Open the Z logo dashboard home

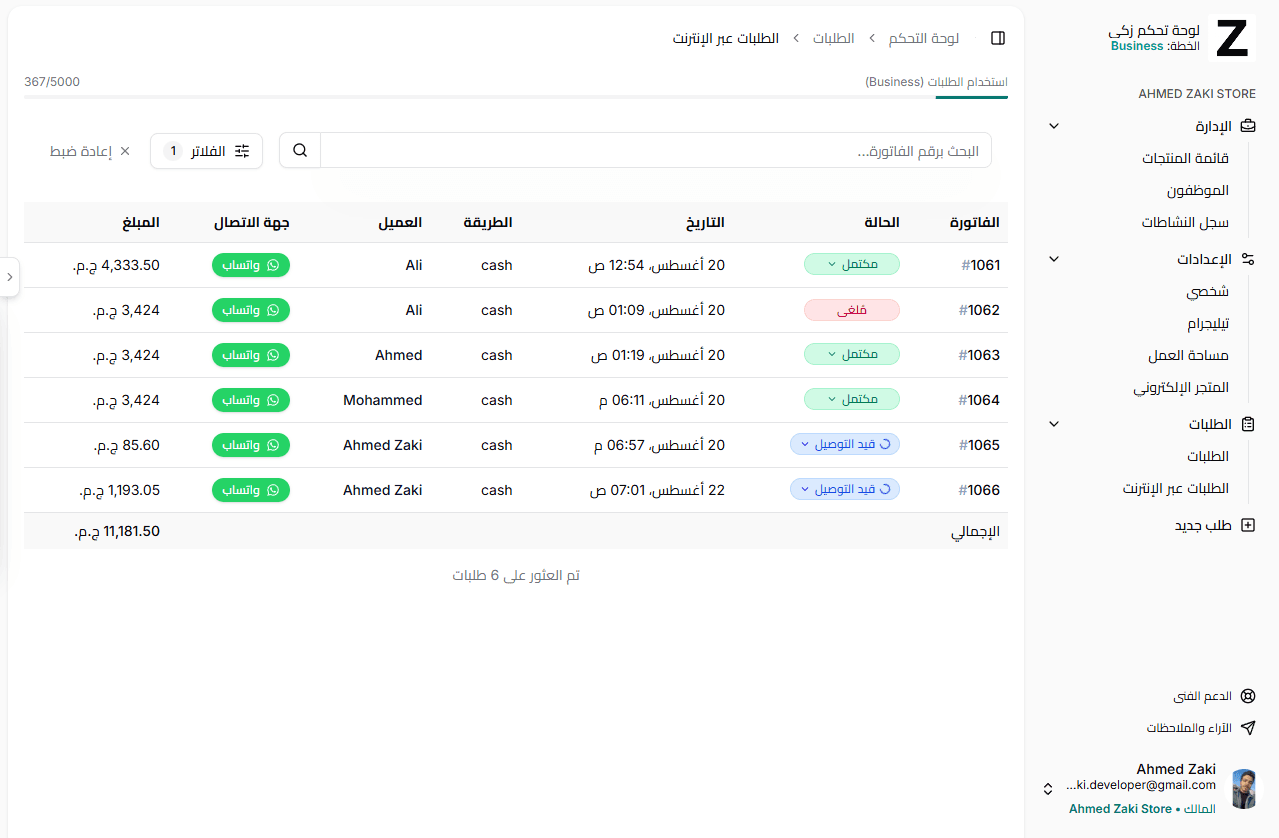pos(1232,38)
